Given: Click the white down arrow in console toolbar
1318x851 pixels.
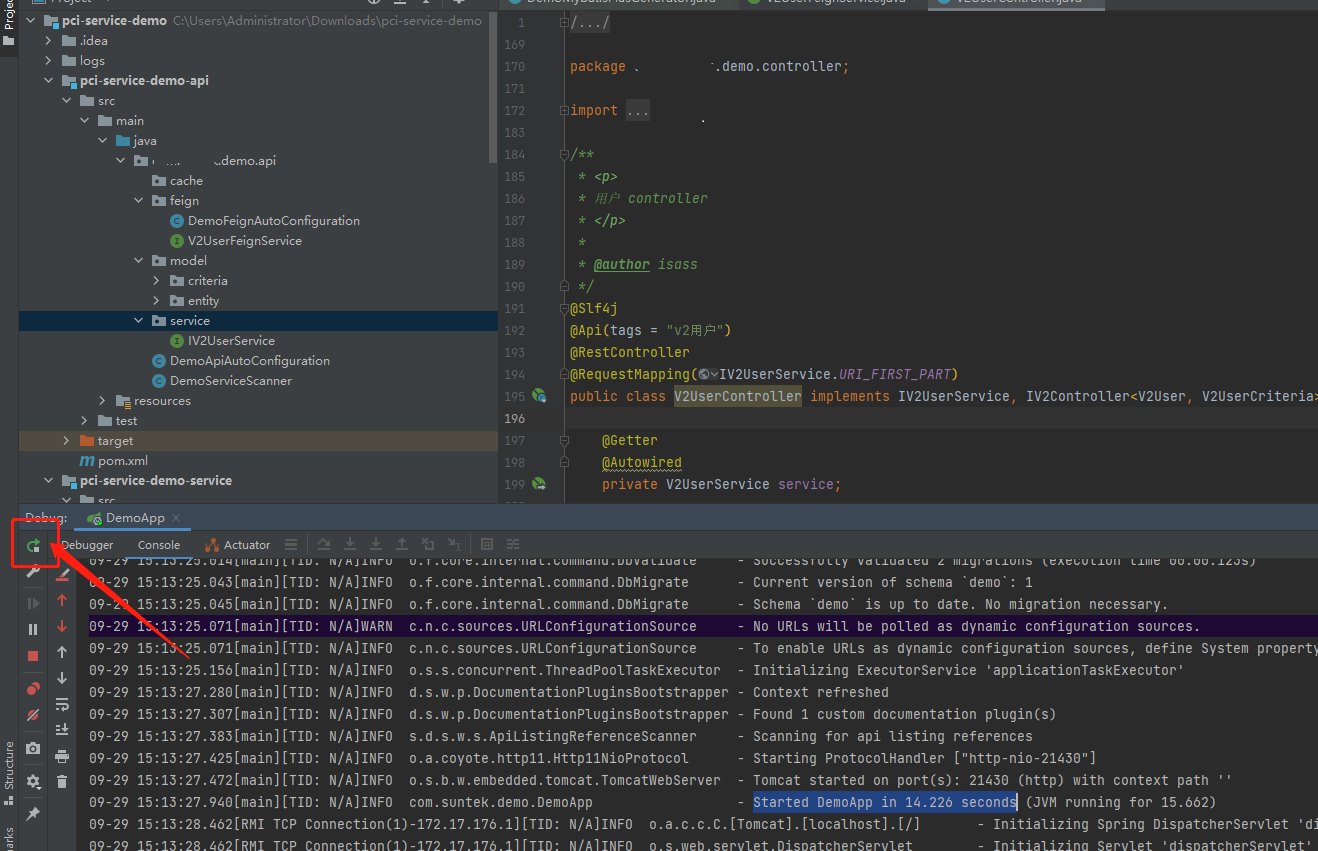Looking at the screenshot, I should pyautogui.click(x=62, y=678).
